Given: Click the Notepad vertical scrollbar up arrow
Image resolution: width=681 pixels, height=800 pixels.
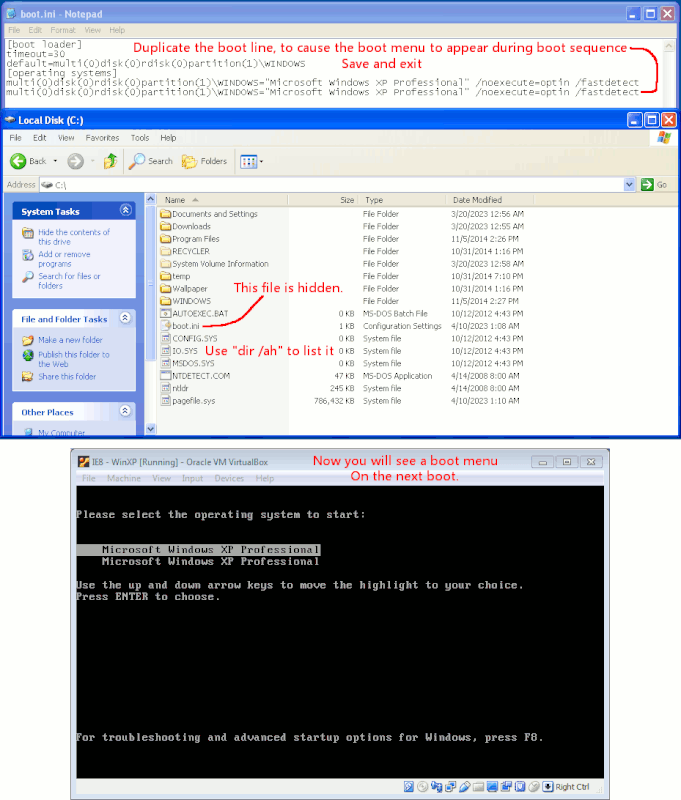Looking at the screenshot, I should [669, 46].
